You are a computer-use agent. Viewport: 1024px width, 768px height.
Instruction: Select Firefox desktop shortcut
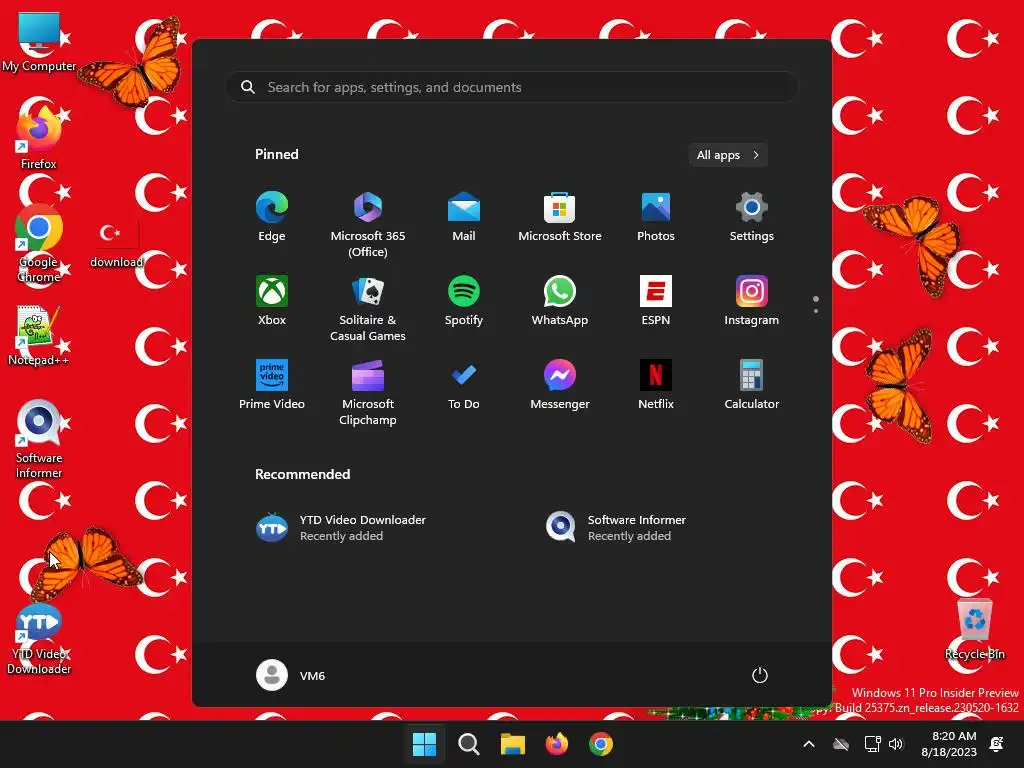39,136
